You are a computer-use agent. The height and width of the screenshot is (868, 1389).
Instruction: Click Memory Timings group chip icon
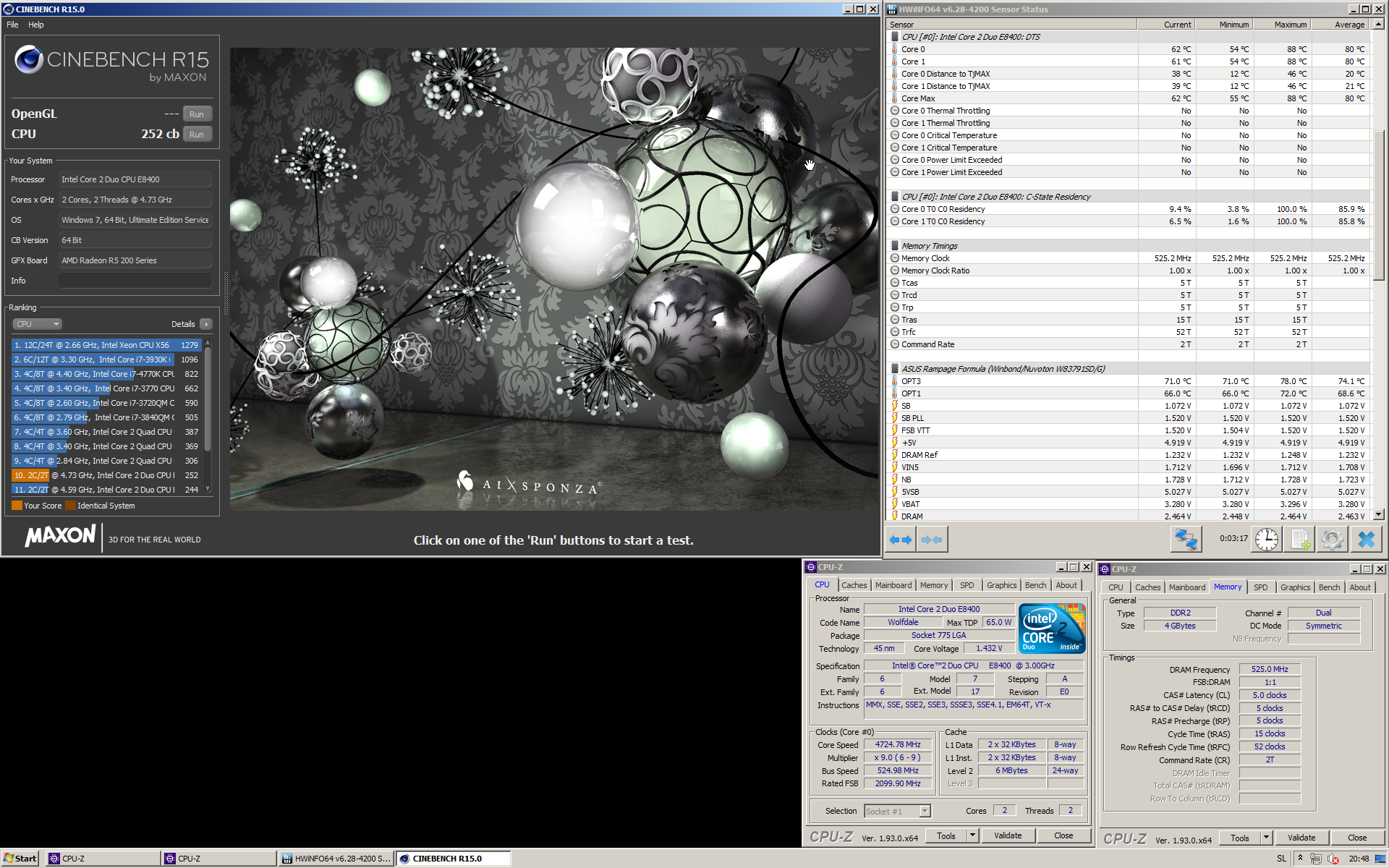click(x=895, y=246)
